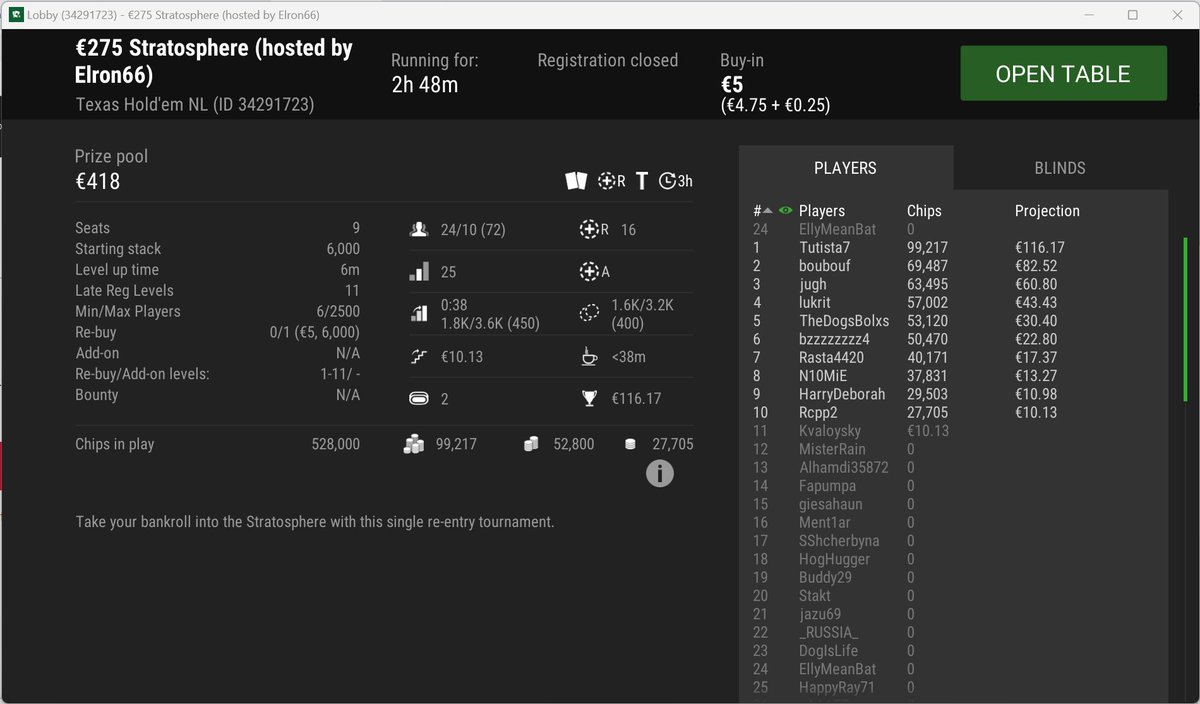Select eliminated player Alhamdi35872
The height and width of the screenshot is (704, 1200).
pos(844,467)
